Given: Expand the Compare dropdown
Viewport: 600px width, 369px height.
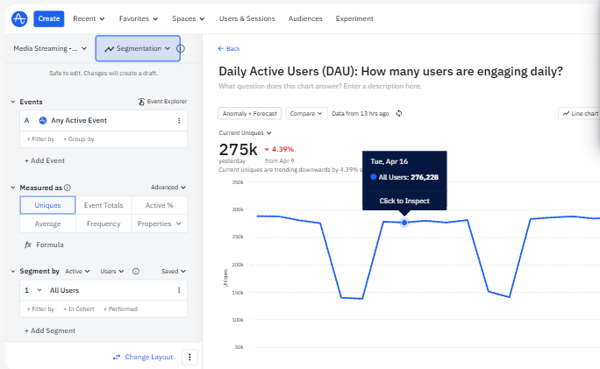Looking at the screenshot, I should 306,113.
